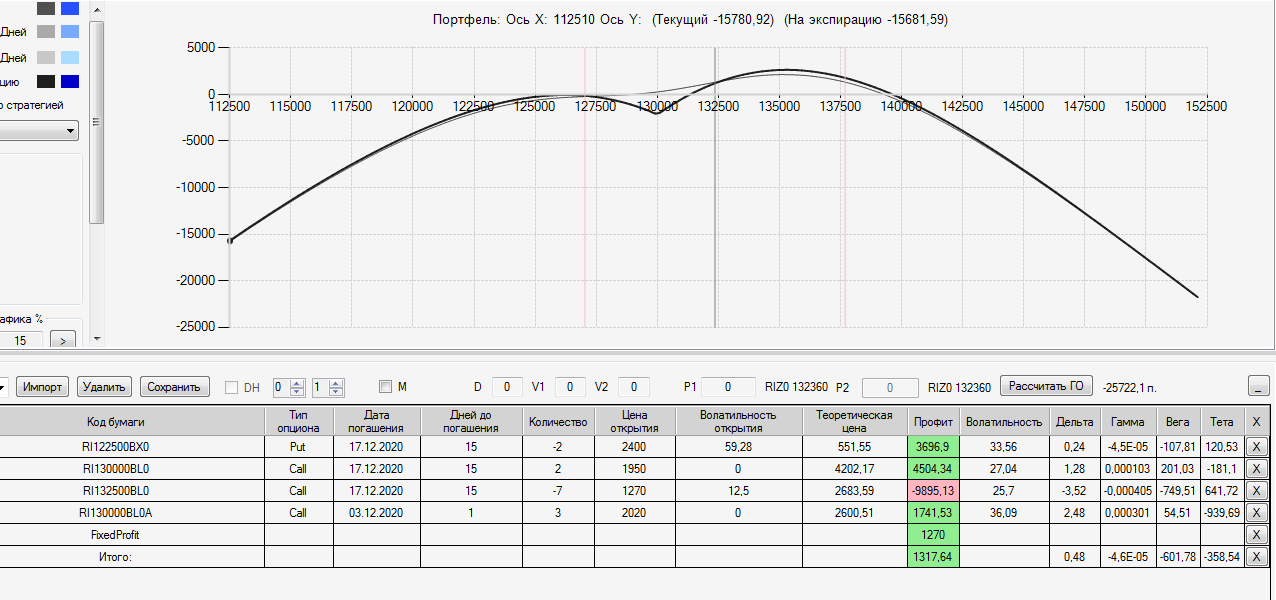
Task: Sort by the Код бумаги column header
Action: (130, 422)
